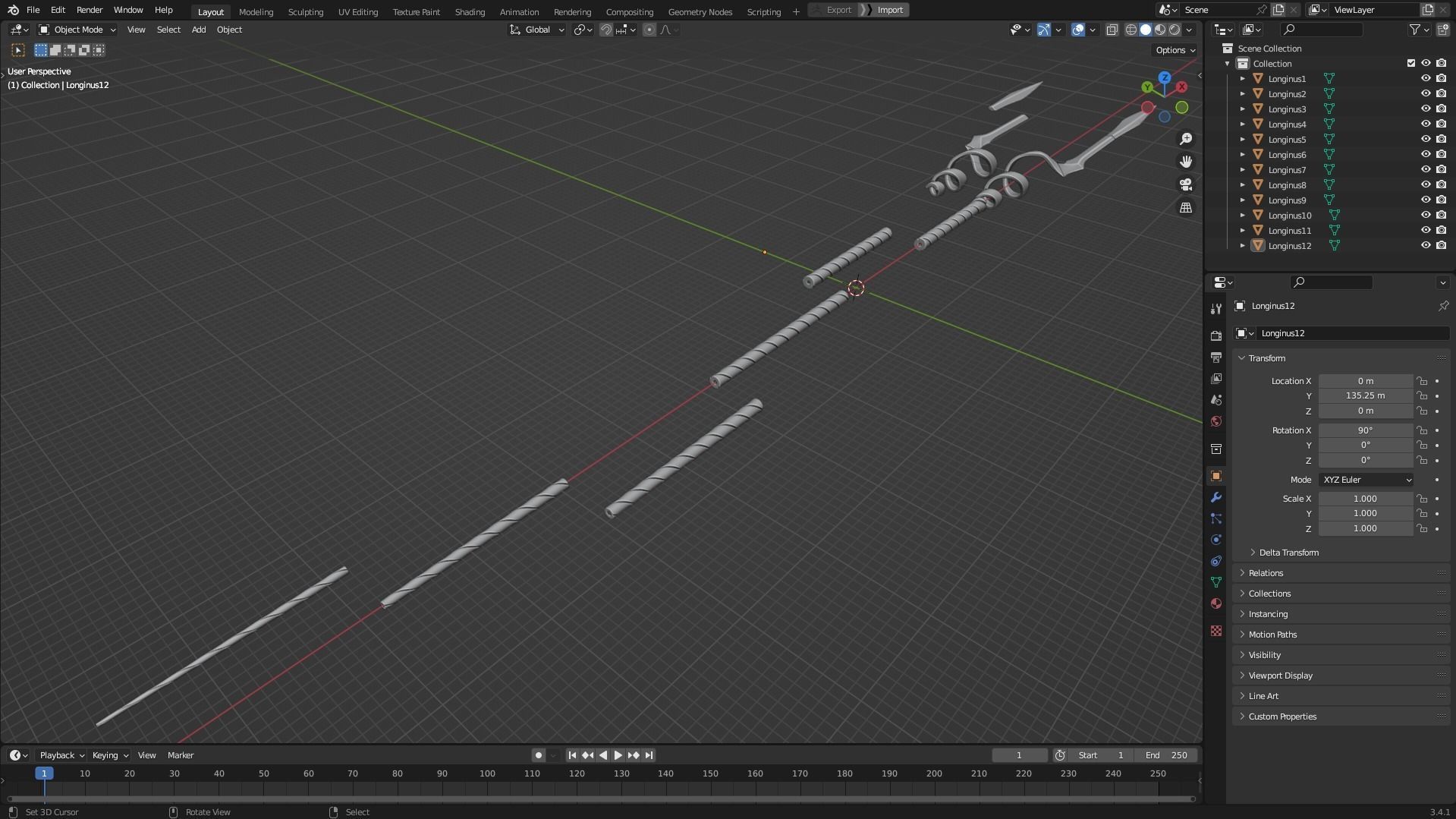The width and height of the screenshot is (1456, 819).
Task: Open the Material properties tab
Action: 1216,603
